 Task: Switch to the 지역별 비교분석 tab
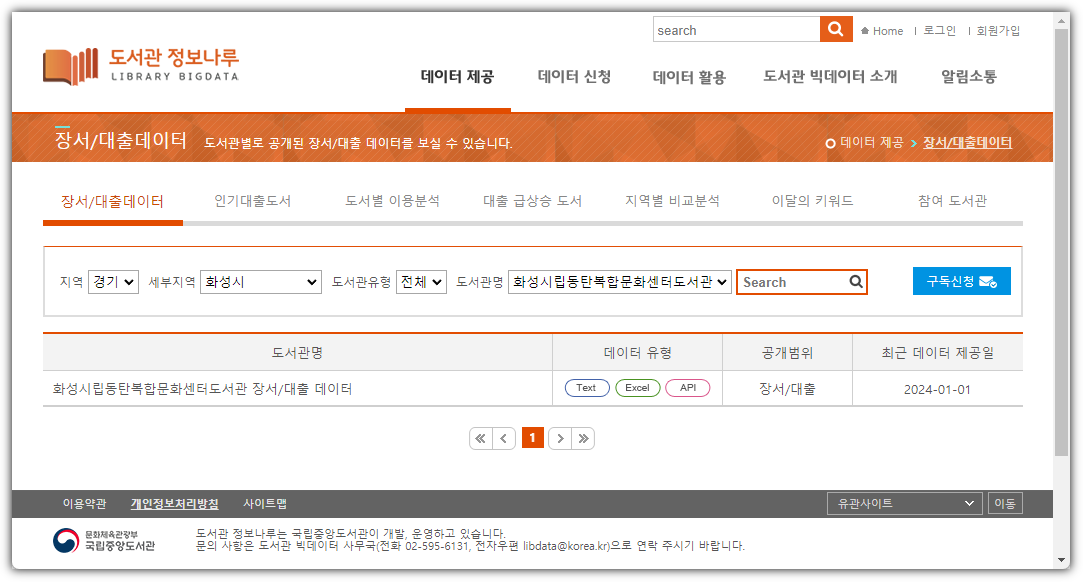tap(672, 201)
